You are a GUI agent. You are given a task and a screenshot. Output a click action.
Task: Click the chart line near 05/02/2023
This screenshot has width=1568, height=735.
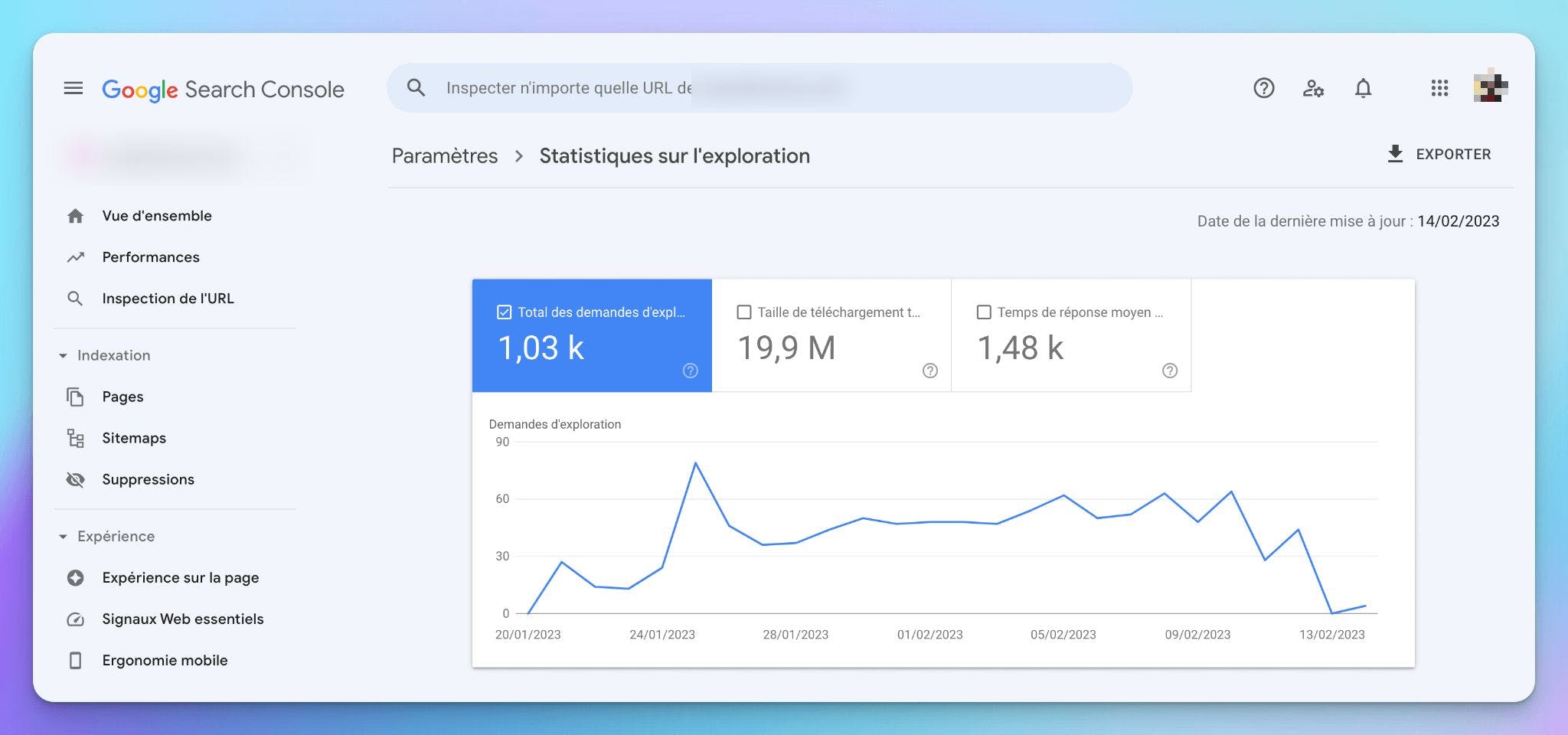pos(1063,495)
